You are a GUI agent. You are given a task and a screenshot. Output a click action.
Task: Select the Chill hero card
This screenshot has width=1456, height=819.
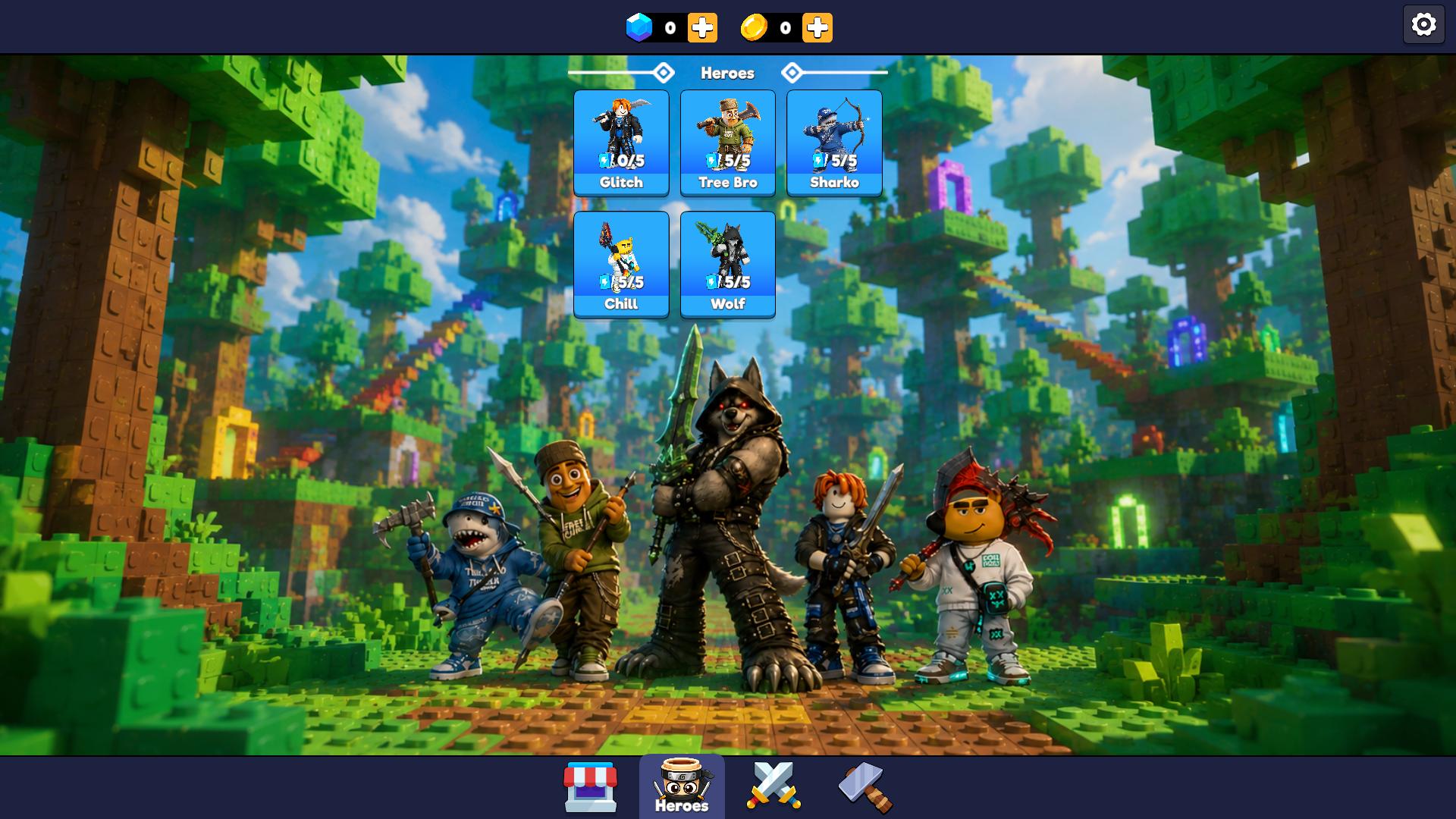(621, 264)
